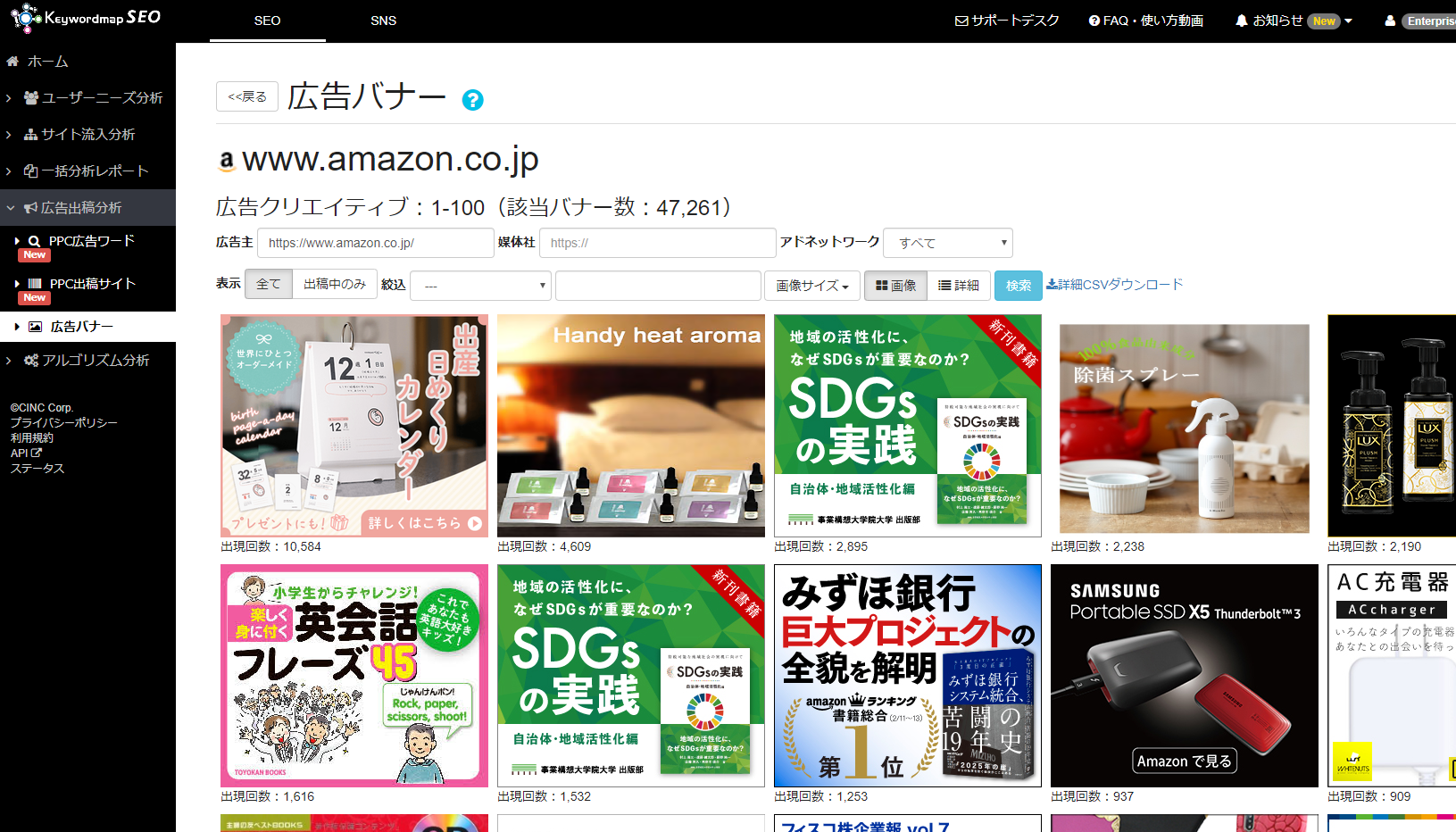Switch display to 出稿中のみ
Viewport: 1456px width, 832px height.
(335, 285)
